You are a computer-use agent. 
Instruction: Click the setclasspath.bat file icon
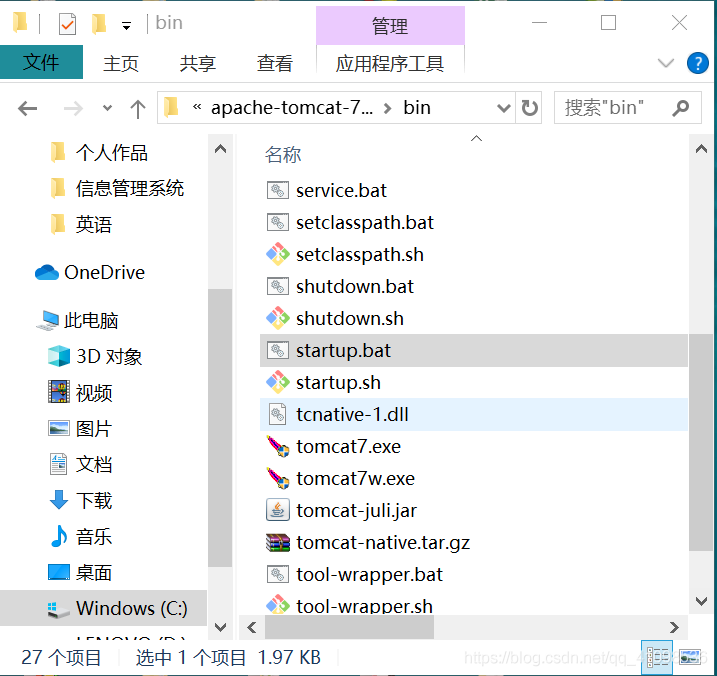point(278,222)
